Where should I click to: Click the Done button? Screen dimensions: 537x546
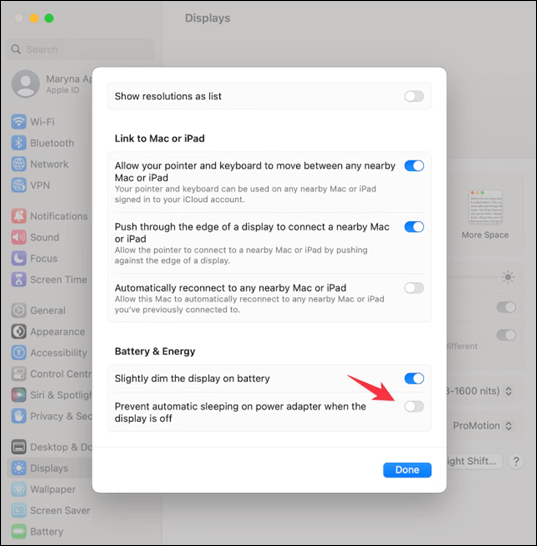pos(407,470)
